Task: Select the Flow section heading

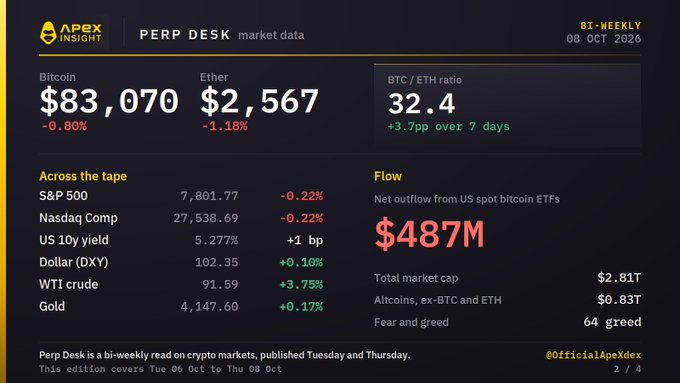Action: click(x=388, y=176)
